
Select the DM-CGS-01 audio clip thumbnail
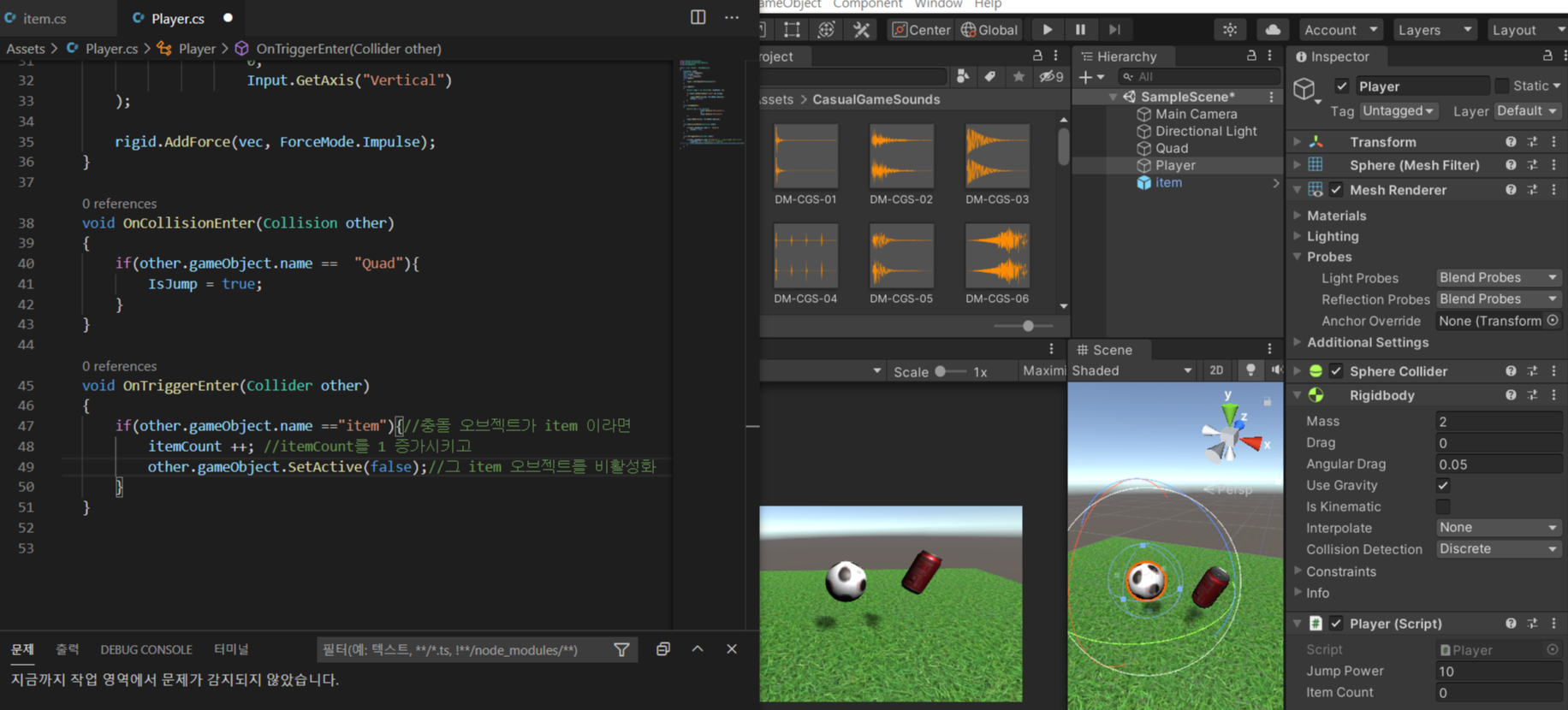[x=805, y=157]
